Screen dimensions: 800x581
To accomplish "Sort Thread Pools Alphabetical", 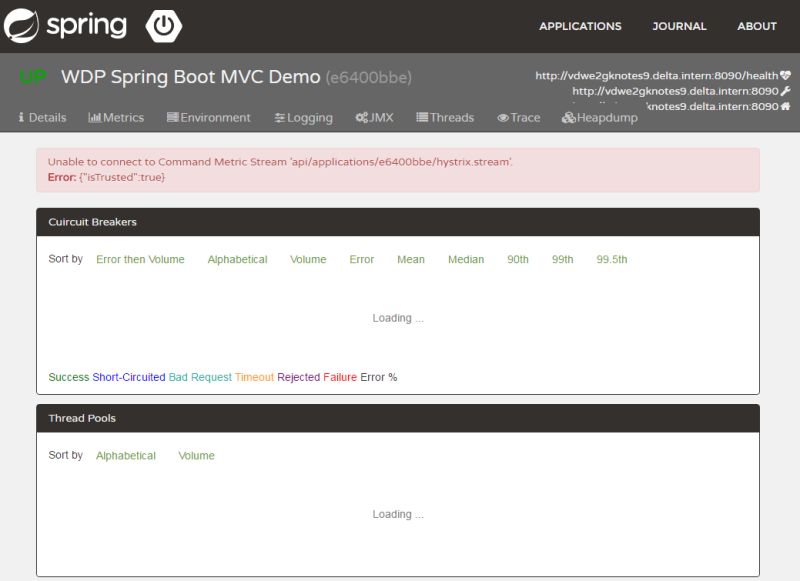I will pos(124,455).
